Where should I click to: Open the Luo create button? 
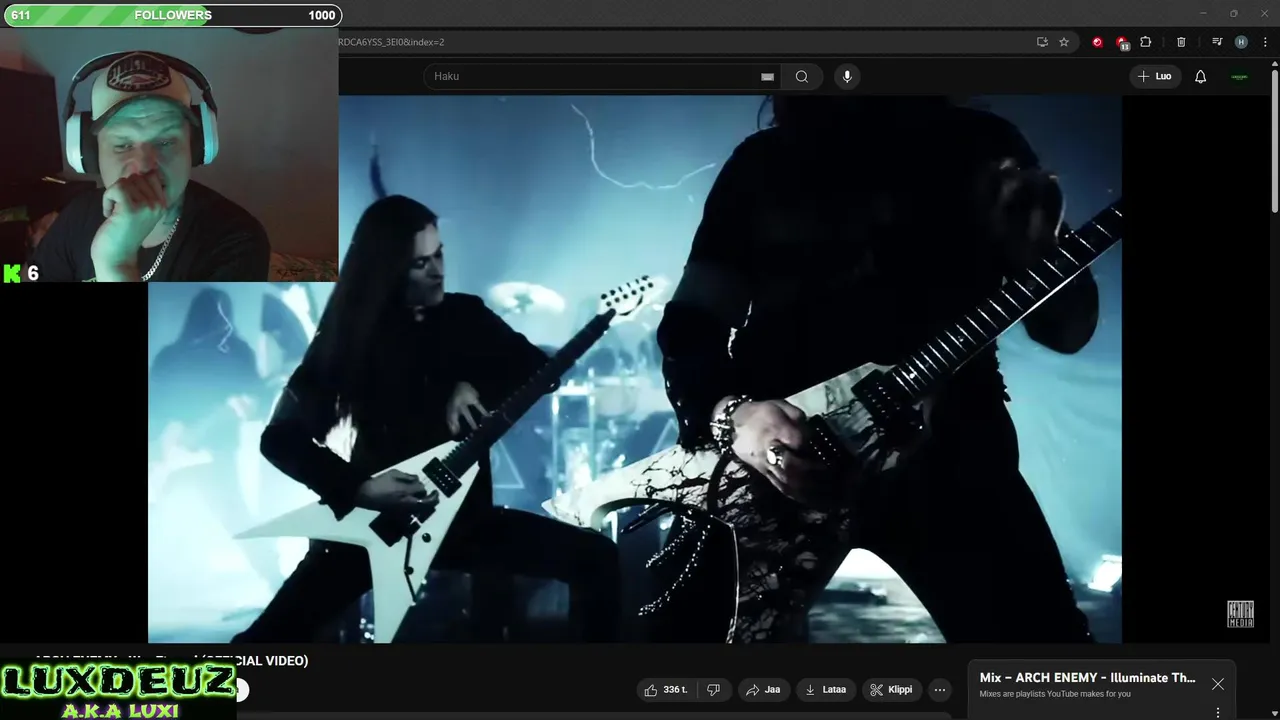click(1155, 77)
